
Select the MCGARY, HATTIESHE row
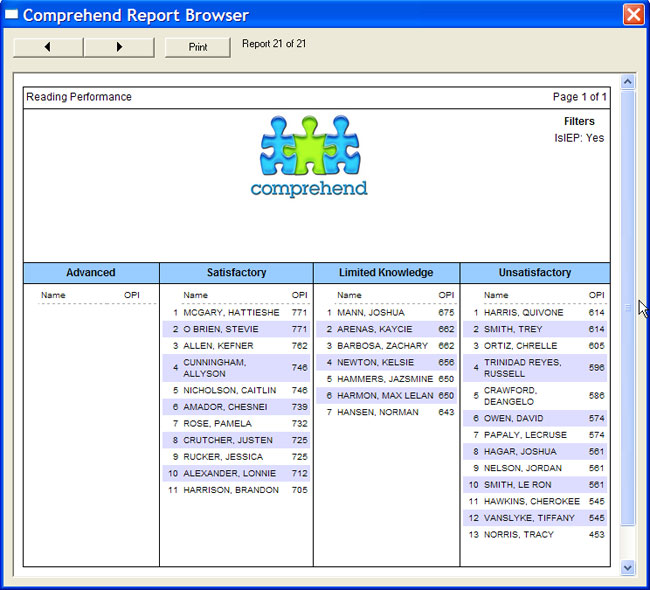(x=236, y=313)
